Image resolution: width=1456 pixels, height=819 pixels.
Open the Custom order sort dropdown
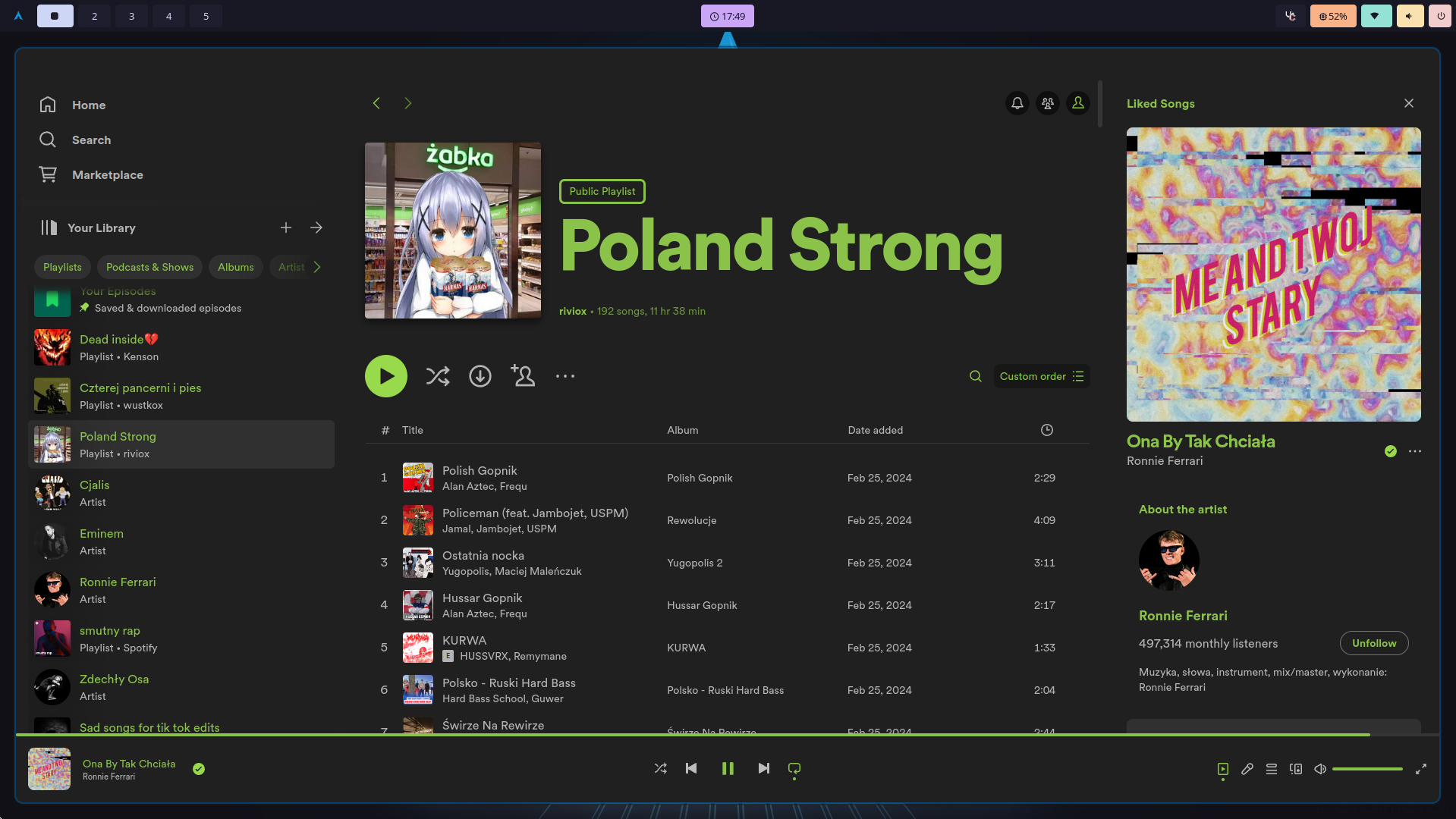point(1042,376)
